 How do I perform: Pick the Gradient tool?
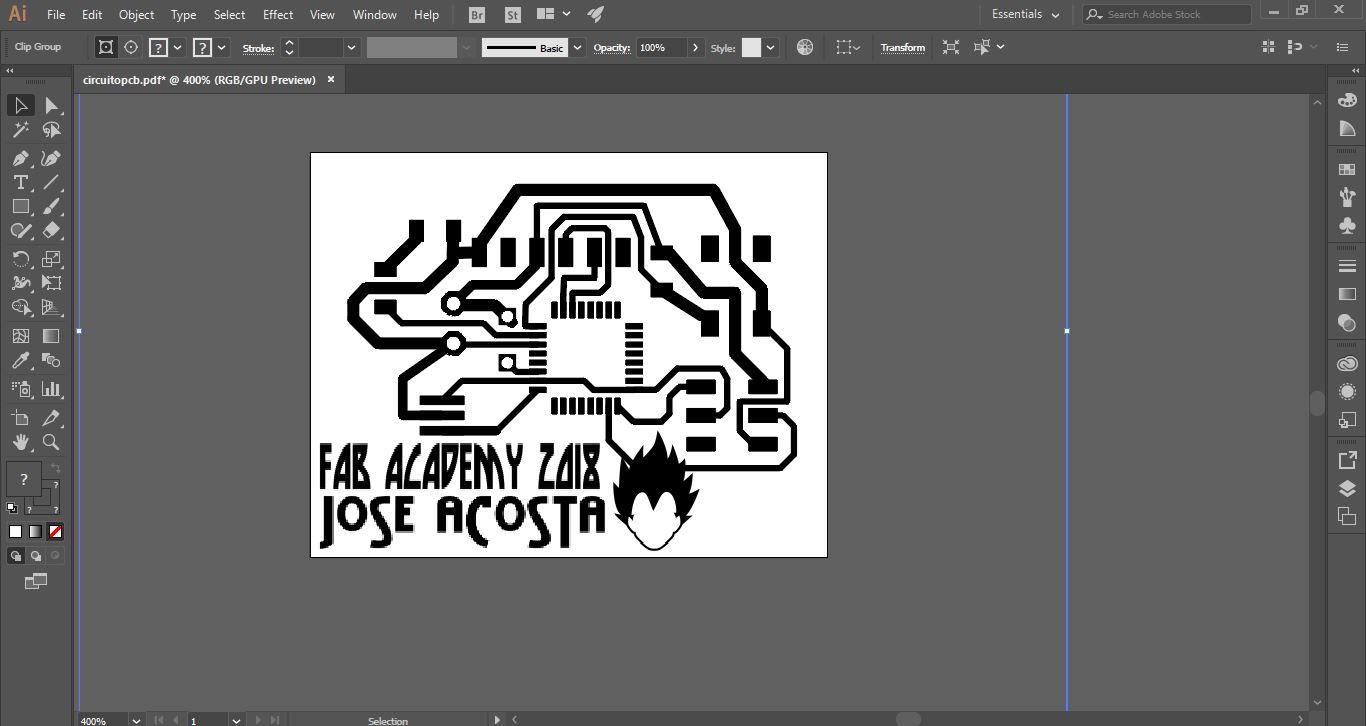coord(51,336)
